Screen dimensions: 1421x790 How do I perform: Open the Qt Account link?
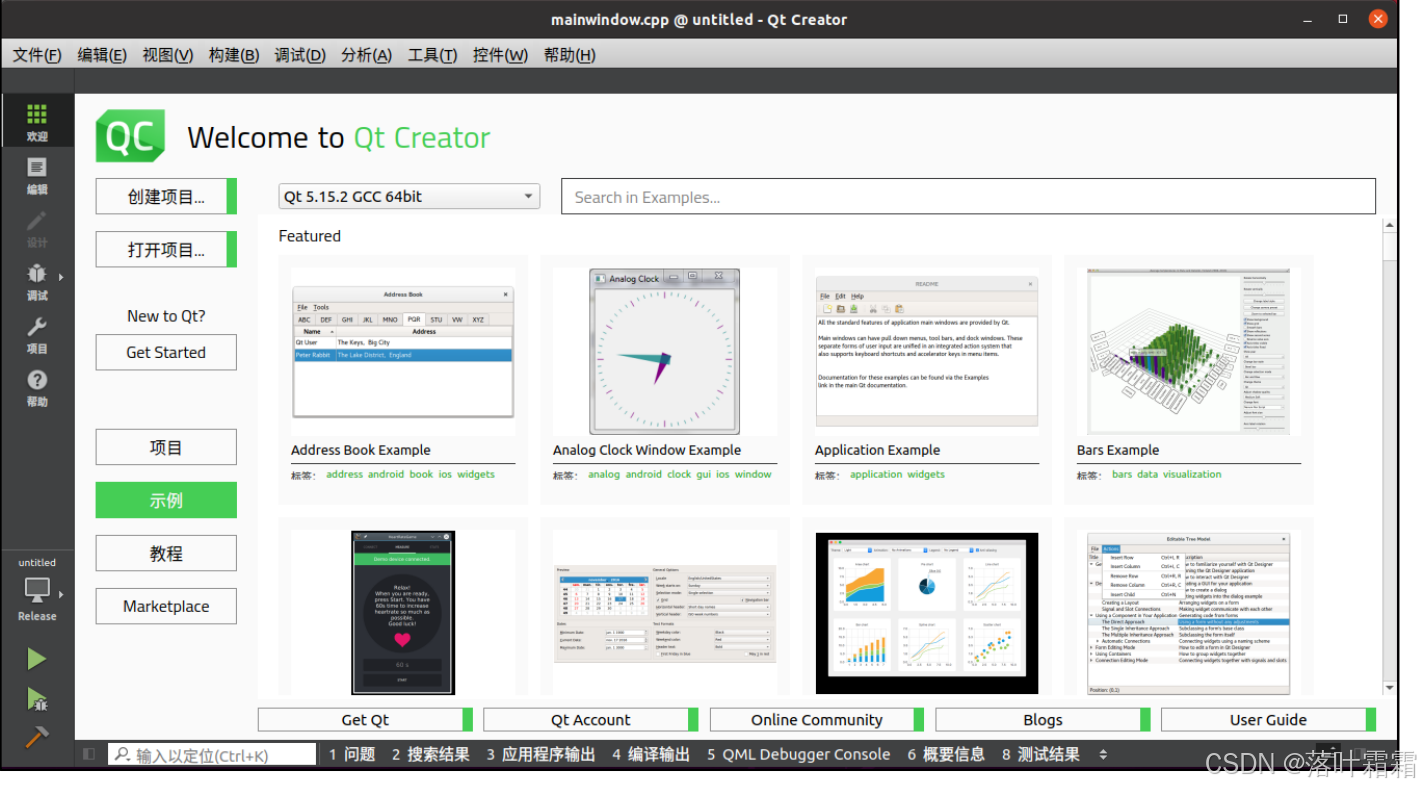pos(591,720)
